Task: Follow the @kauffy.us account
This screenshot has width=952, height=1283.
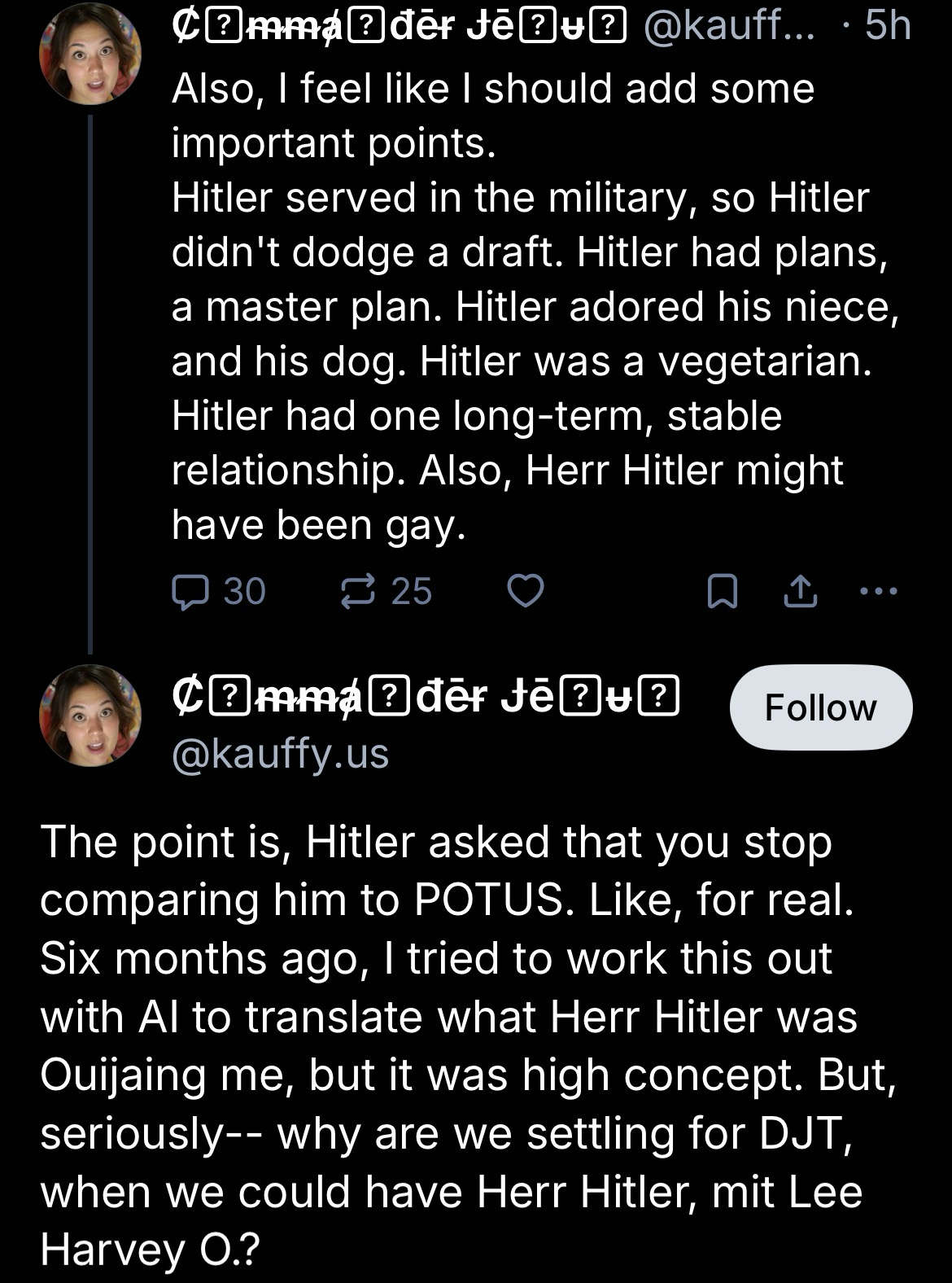Action: (820, 707)
